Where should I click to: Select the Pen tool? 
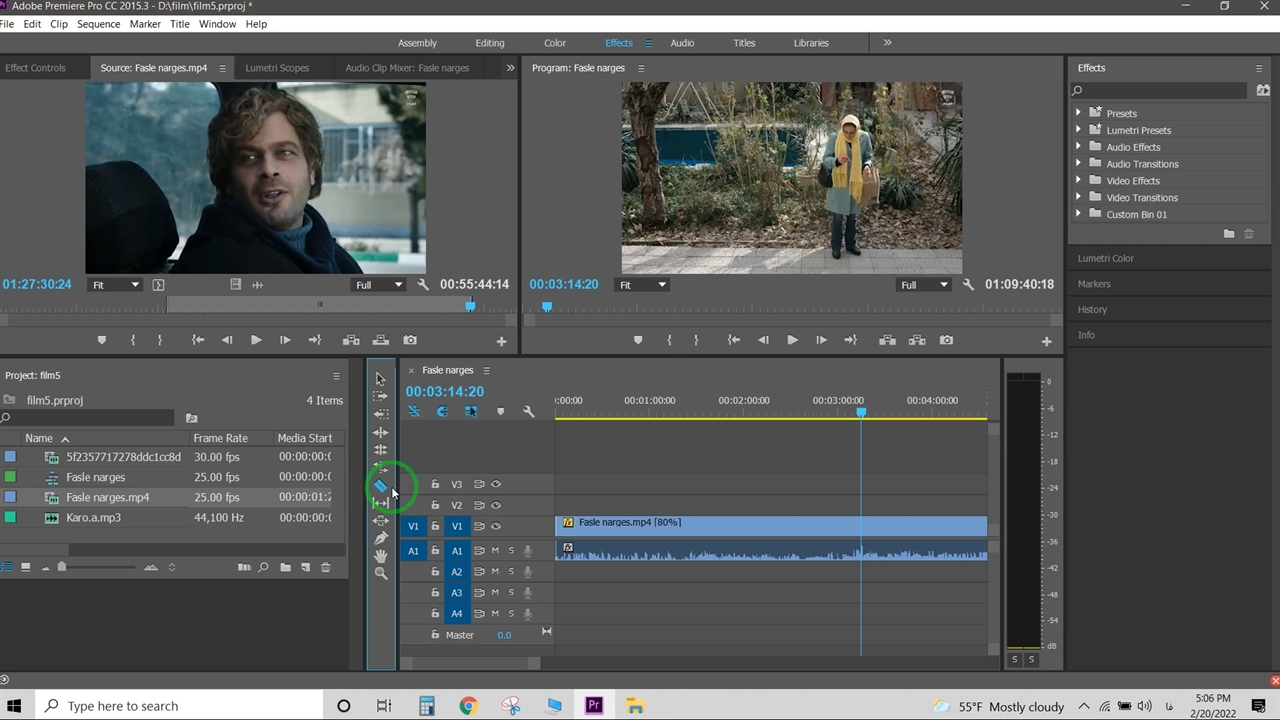pos(380,538)
